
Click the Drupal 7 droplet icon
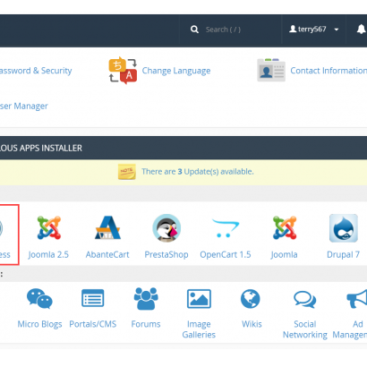[x=343, y=228]
